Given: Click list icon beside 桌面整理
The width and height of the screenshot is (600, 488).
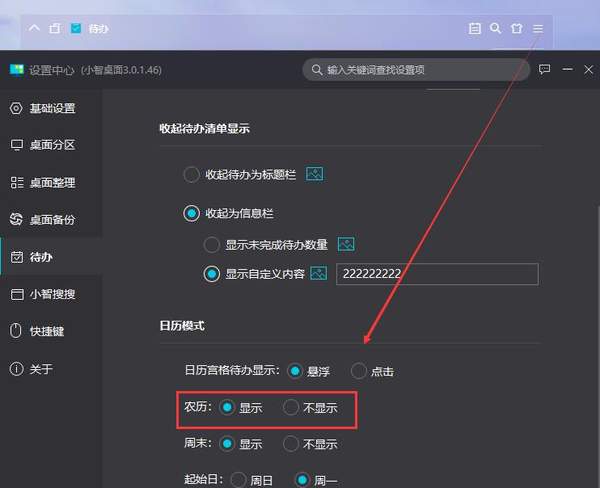Looking at the screenshot, I should tap(17, 183).
